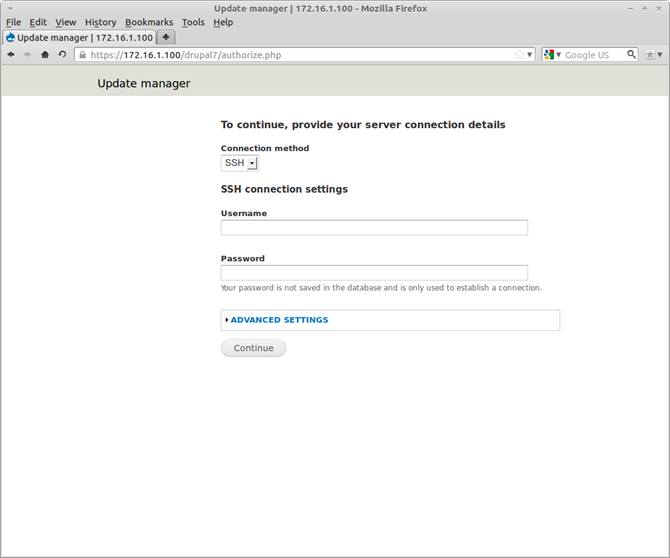670x558 pixels.
Task: Click the Password input field
Action: [374, 273]
